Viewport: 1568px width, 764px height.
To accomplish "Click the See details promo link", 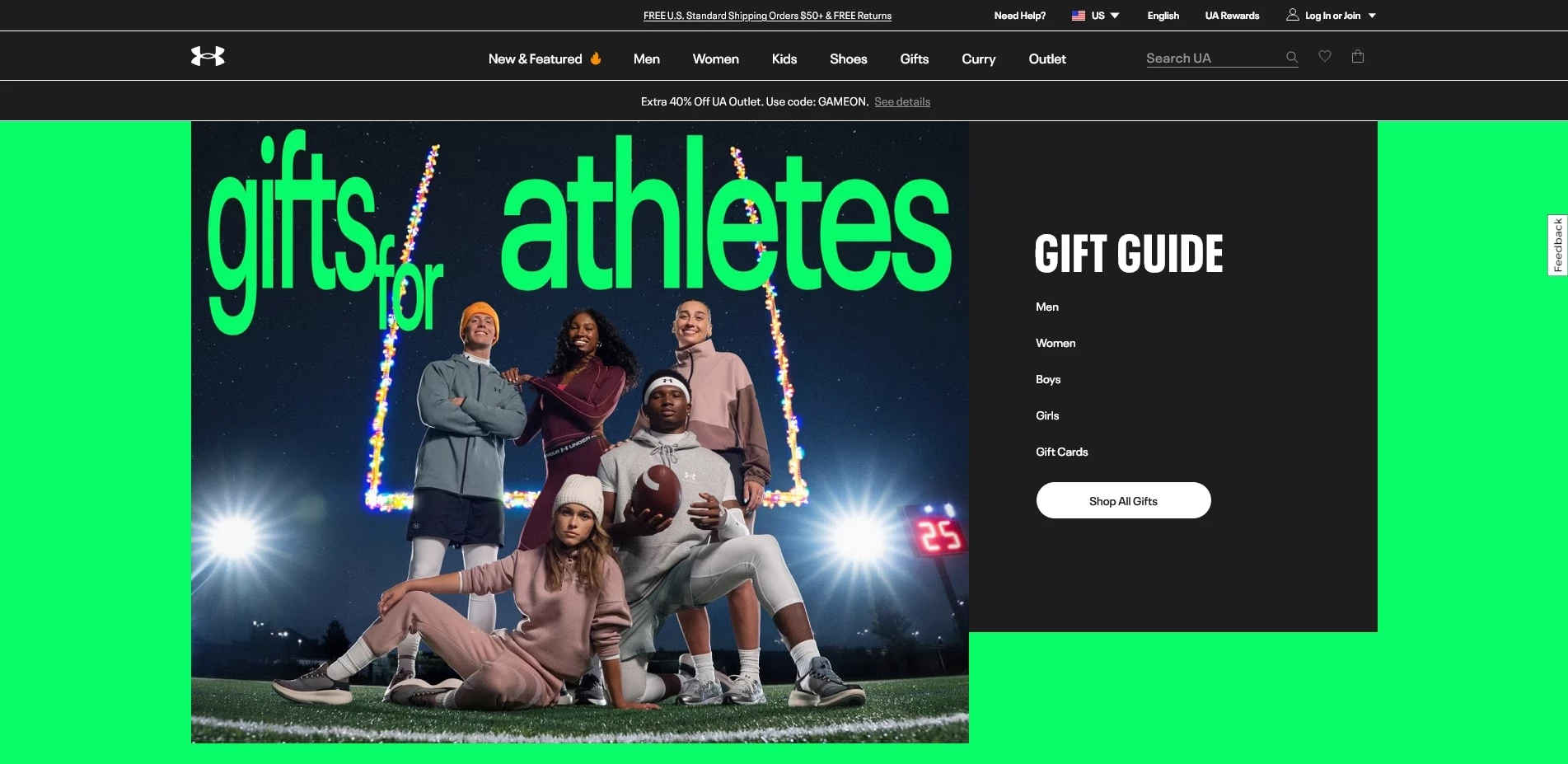I will click(x=901, y=102).
